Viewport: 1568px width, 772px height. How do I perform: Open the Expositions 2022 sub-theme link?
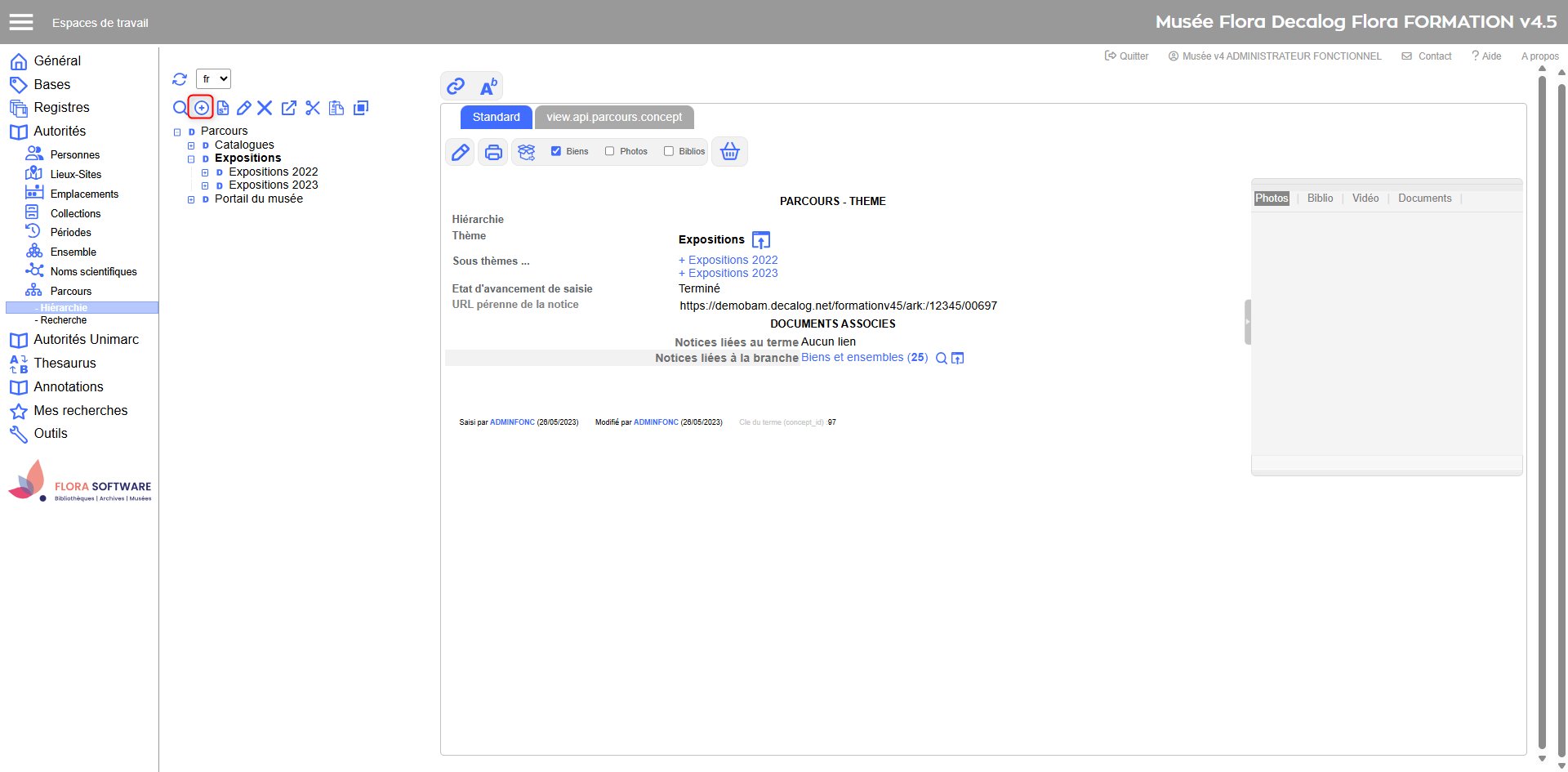[x=733, y=260]
